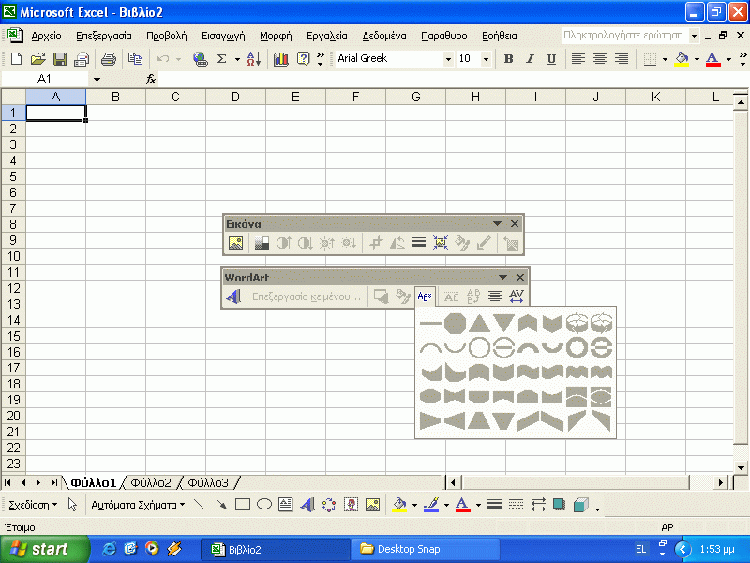The height and width of the screenshot is (563, 750).
Task: Insert WordArt from the WordArt toolbar
Action: (x=234, y=297)
